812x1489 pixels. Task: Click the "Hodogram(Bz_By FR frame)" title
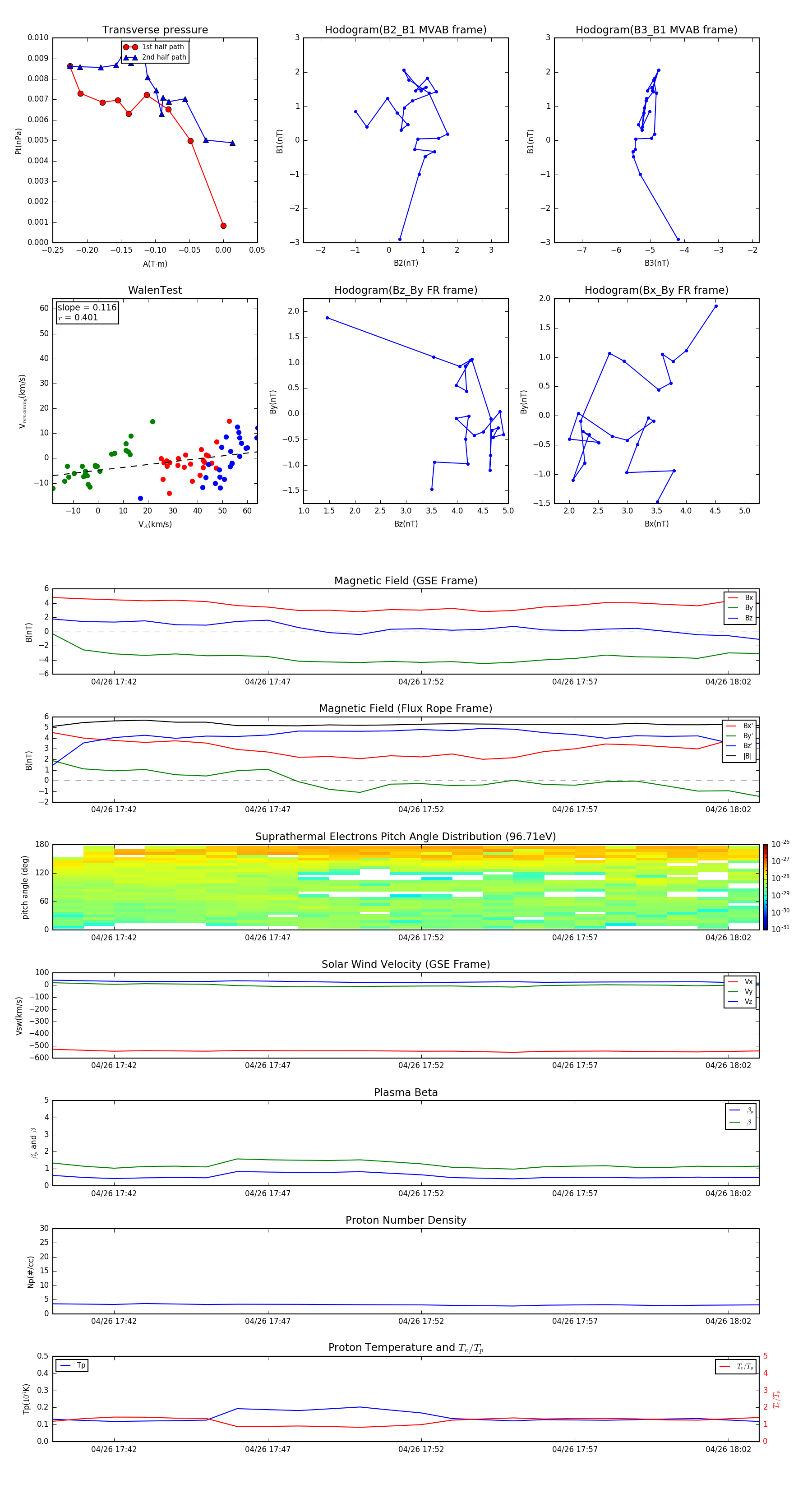click(x=406, y=290)
